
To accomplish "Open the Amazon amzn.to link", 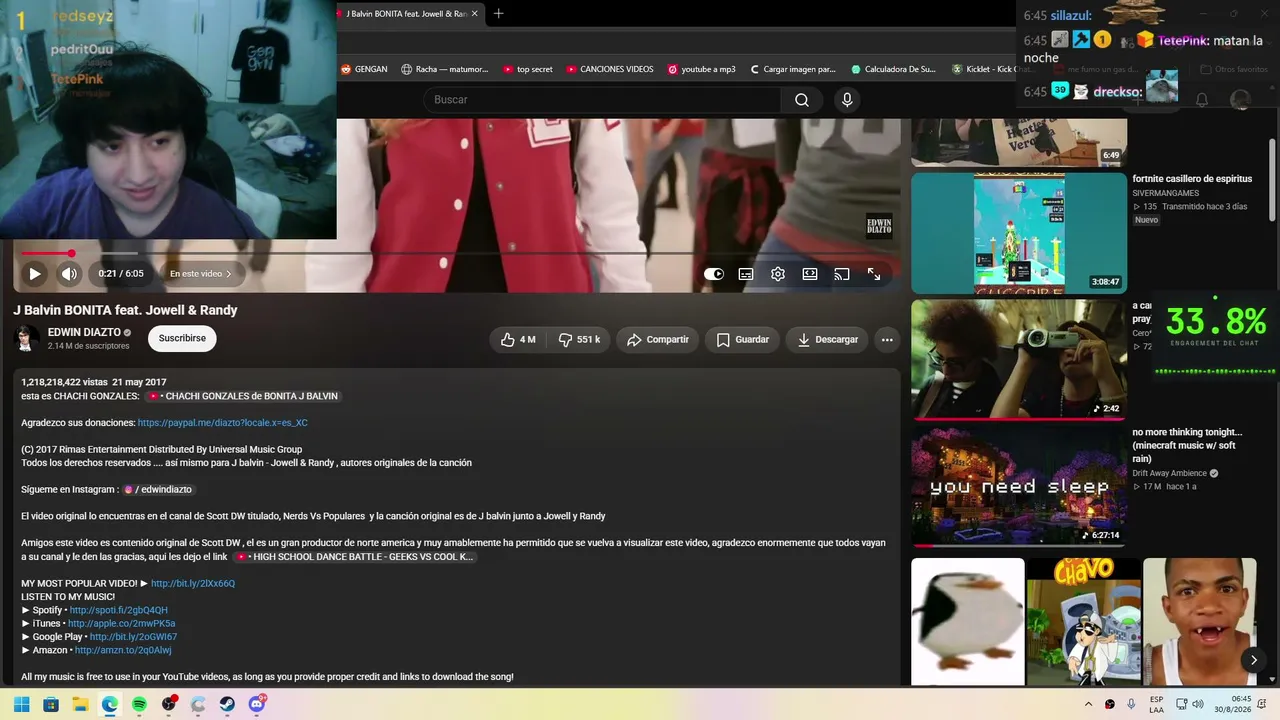I will [123, 651].
